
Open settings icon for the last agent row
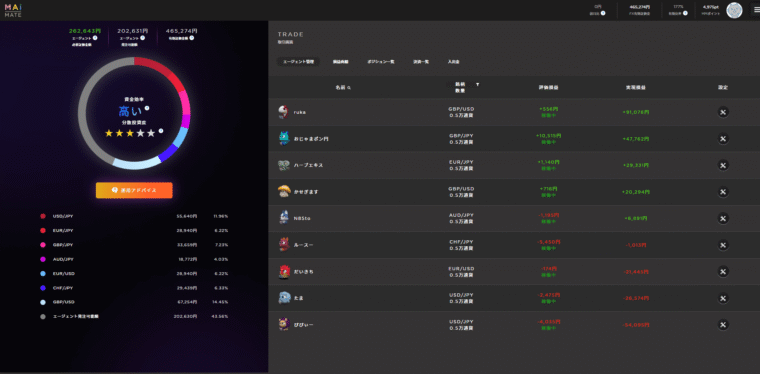[723, 325]
